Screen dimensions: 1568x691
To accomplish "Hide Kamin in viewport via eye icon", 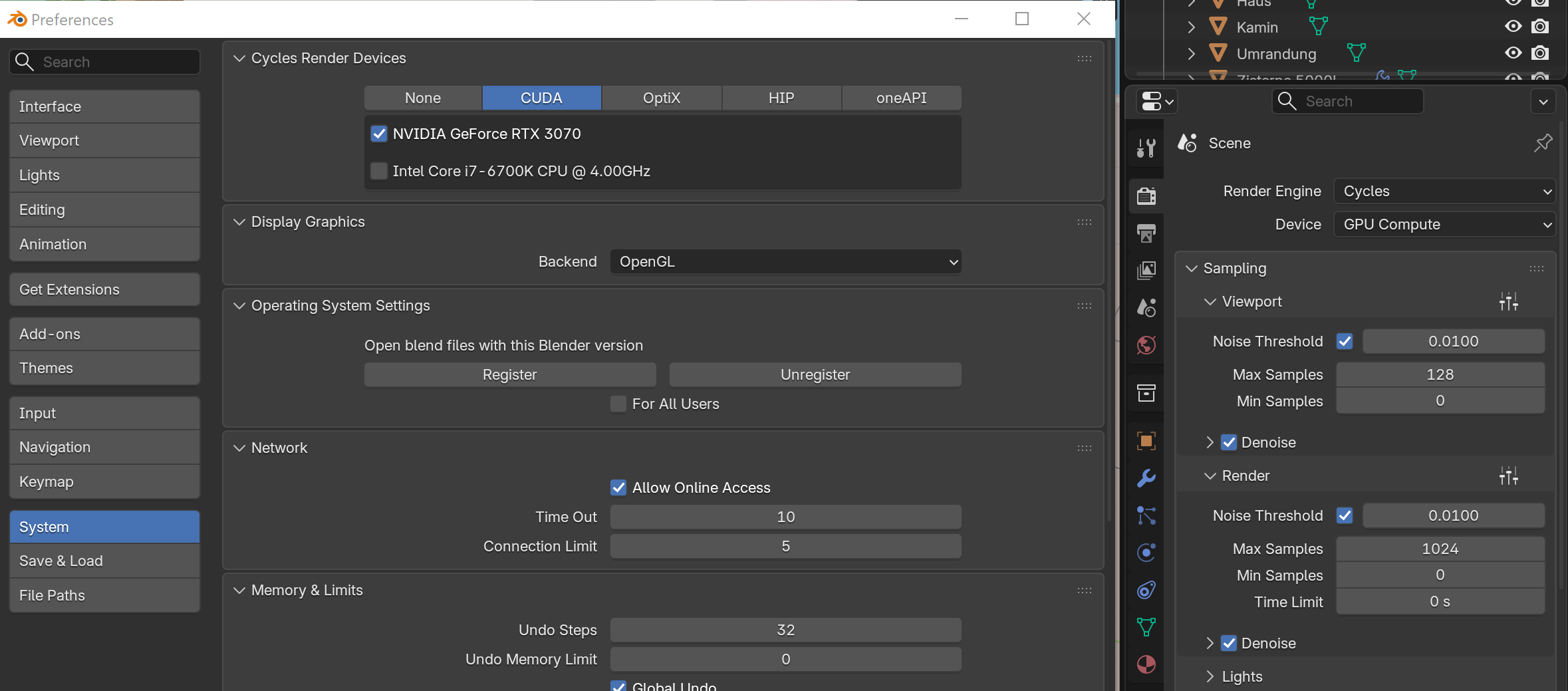I will click(1513, 27).
